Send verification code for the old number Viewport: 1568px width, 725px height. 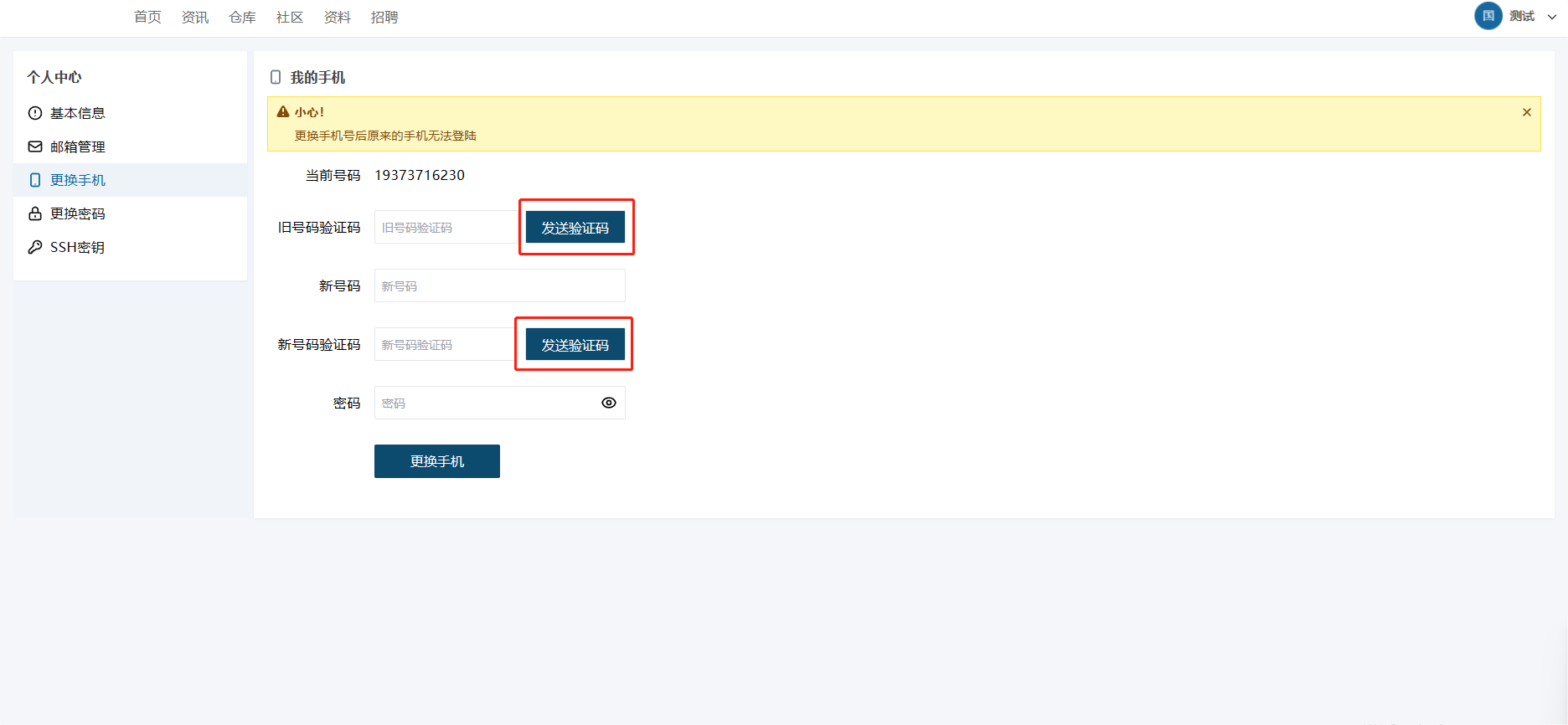[575, 228]
